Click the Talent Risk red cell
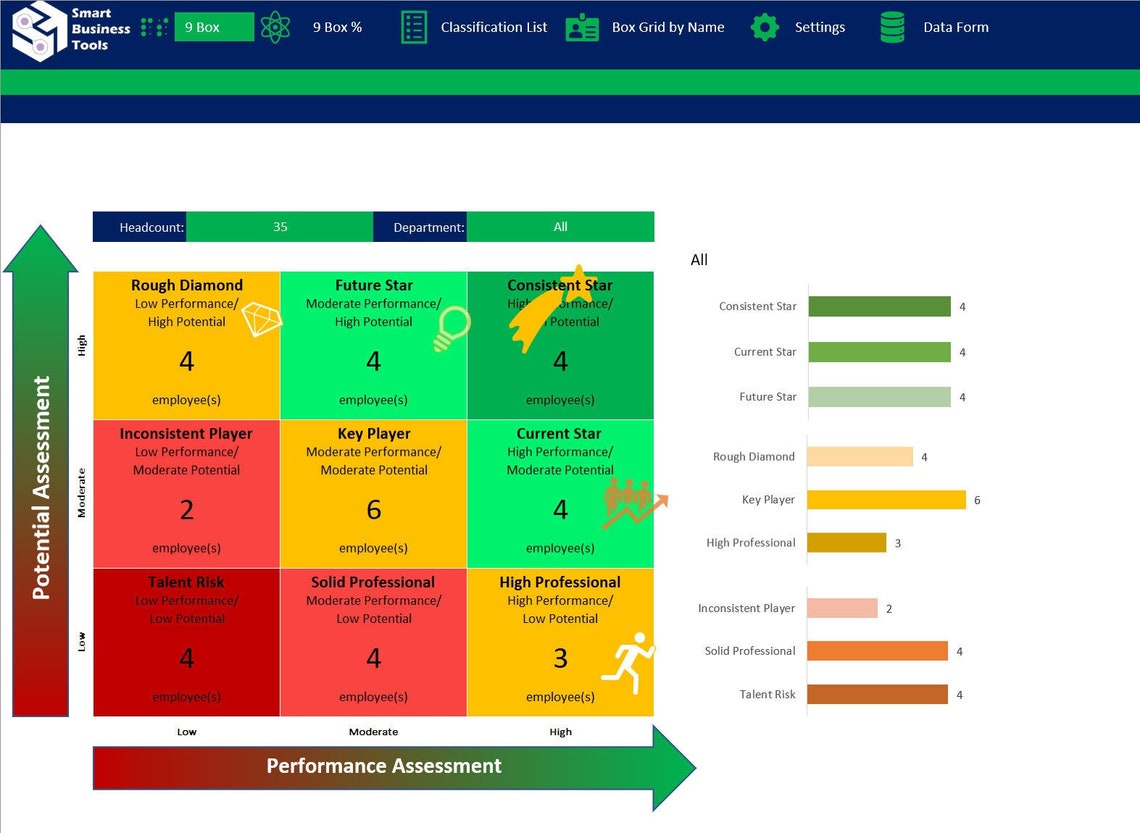1140x833 pixels. (x=186, y=640)
